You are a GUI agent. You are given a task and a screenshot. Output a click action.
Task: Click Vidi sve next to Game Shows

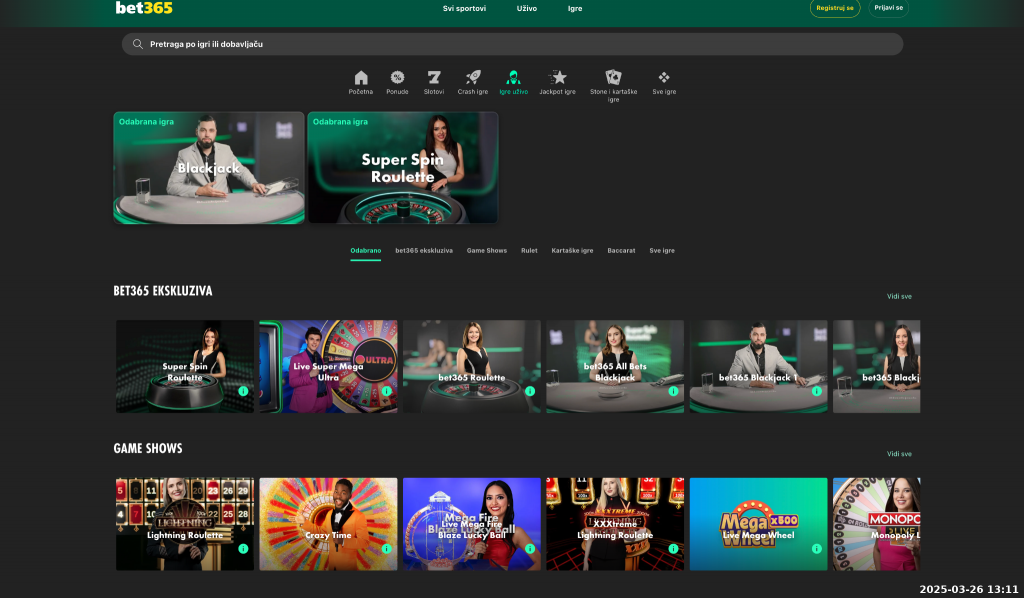[899, 454]
